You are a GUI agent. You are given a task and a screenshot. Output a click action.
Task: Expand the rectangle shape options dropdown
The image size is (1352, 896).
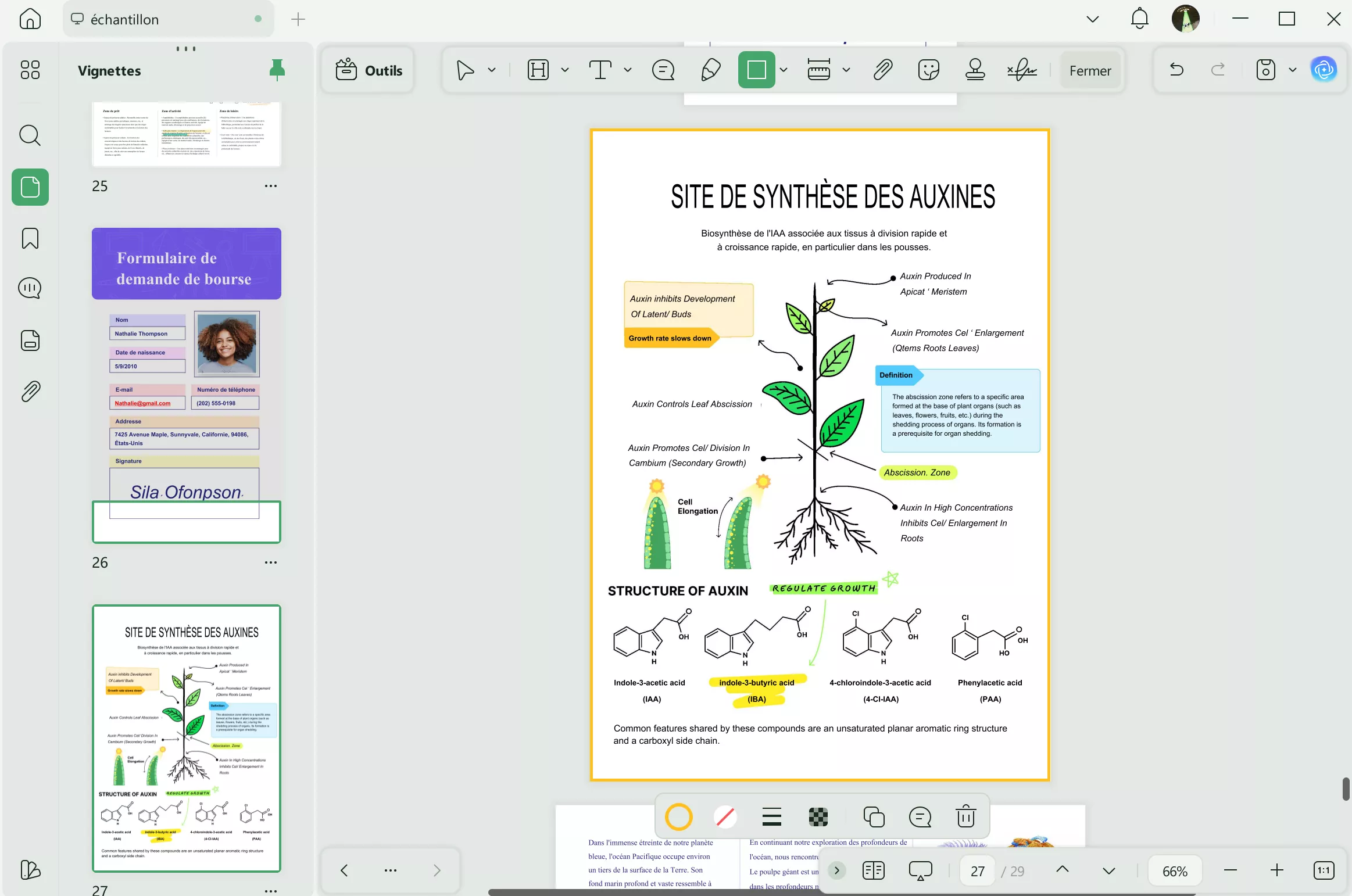click(784, 70)
